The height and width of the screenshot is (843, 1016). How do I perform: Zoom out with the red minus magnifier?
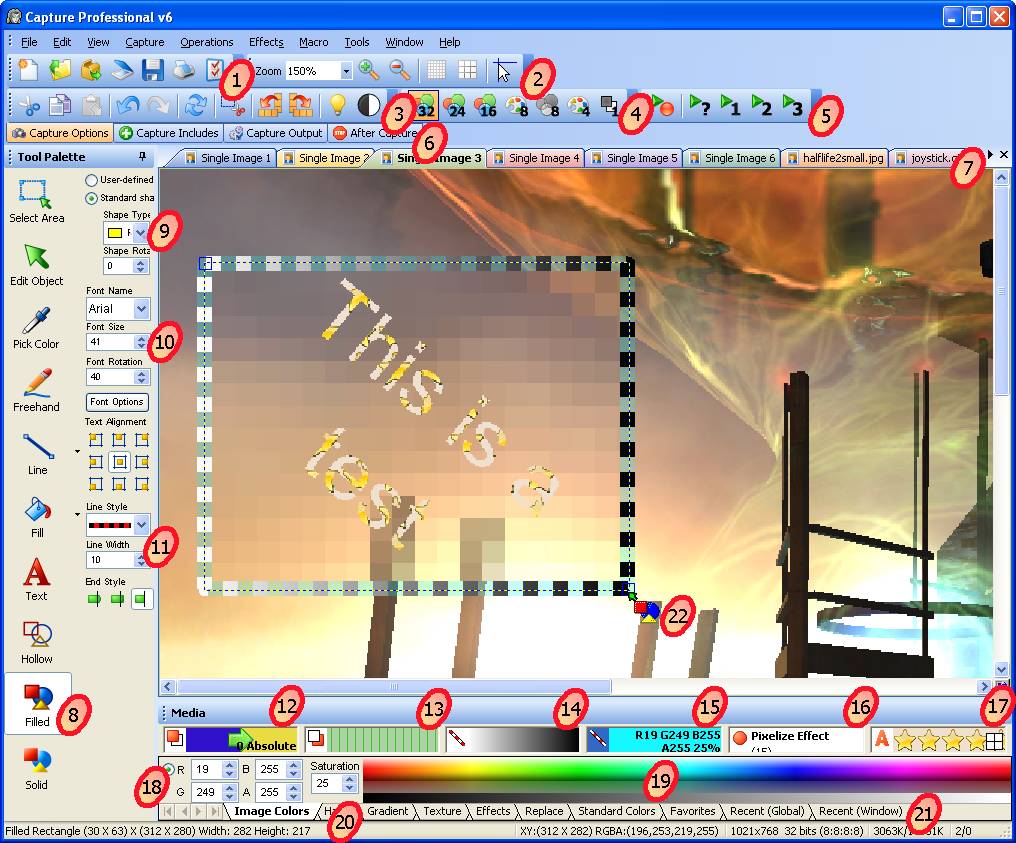tap(400, 70)
